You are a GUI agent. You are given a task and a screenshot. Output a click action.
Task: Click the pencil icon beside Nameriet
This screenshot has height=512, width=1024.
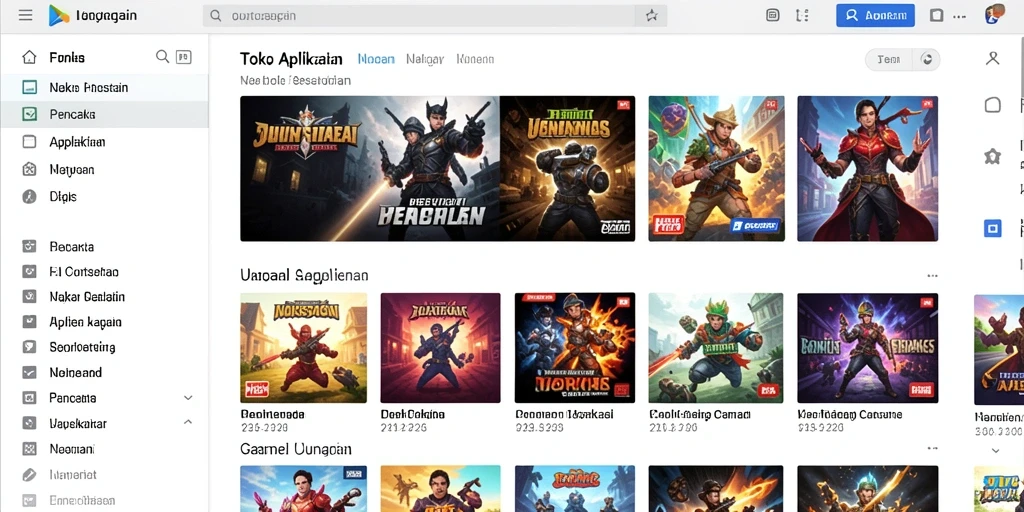click(x=29, y=475)
